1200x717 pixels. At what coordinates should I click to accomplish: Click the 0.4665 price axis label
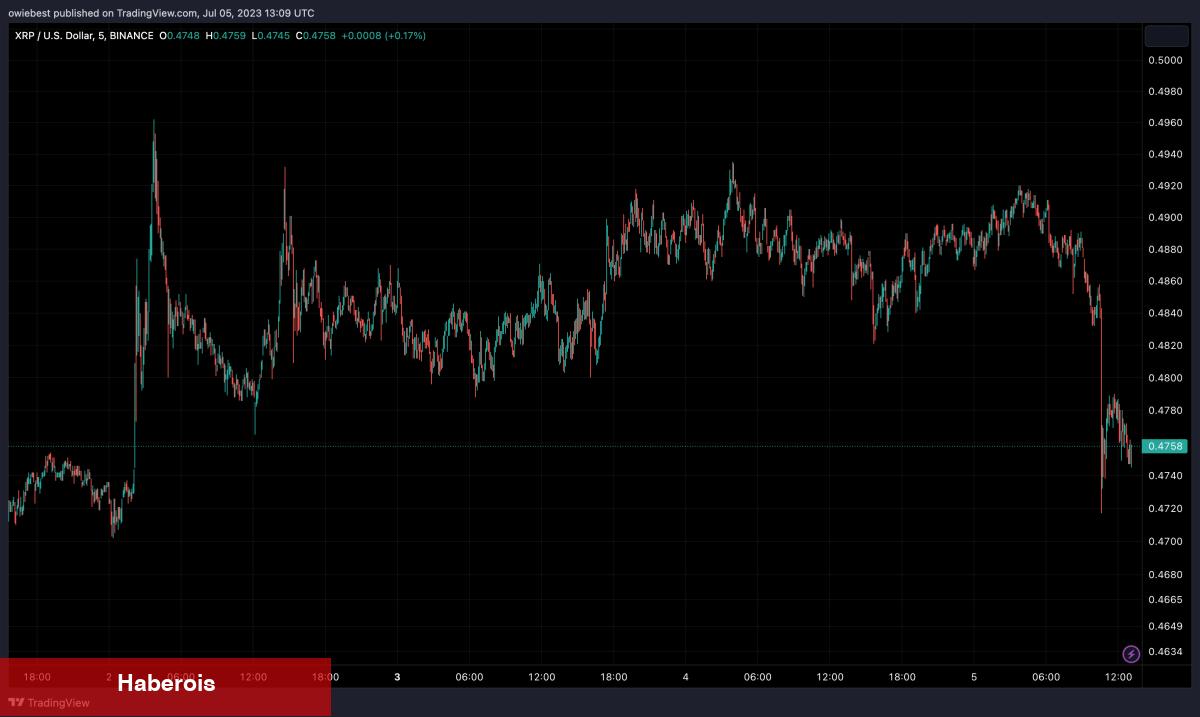pos(1165,600)
